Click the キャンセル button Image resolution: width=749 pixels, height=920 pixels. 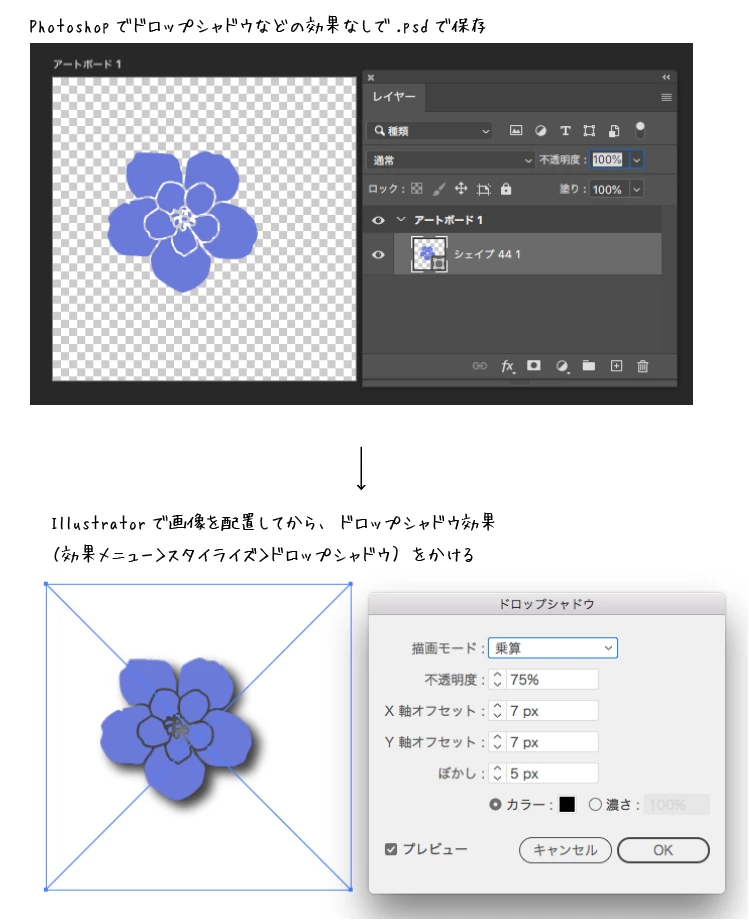click(x=565, y=850)
